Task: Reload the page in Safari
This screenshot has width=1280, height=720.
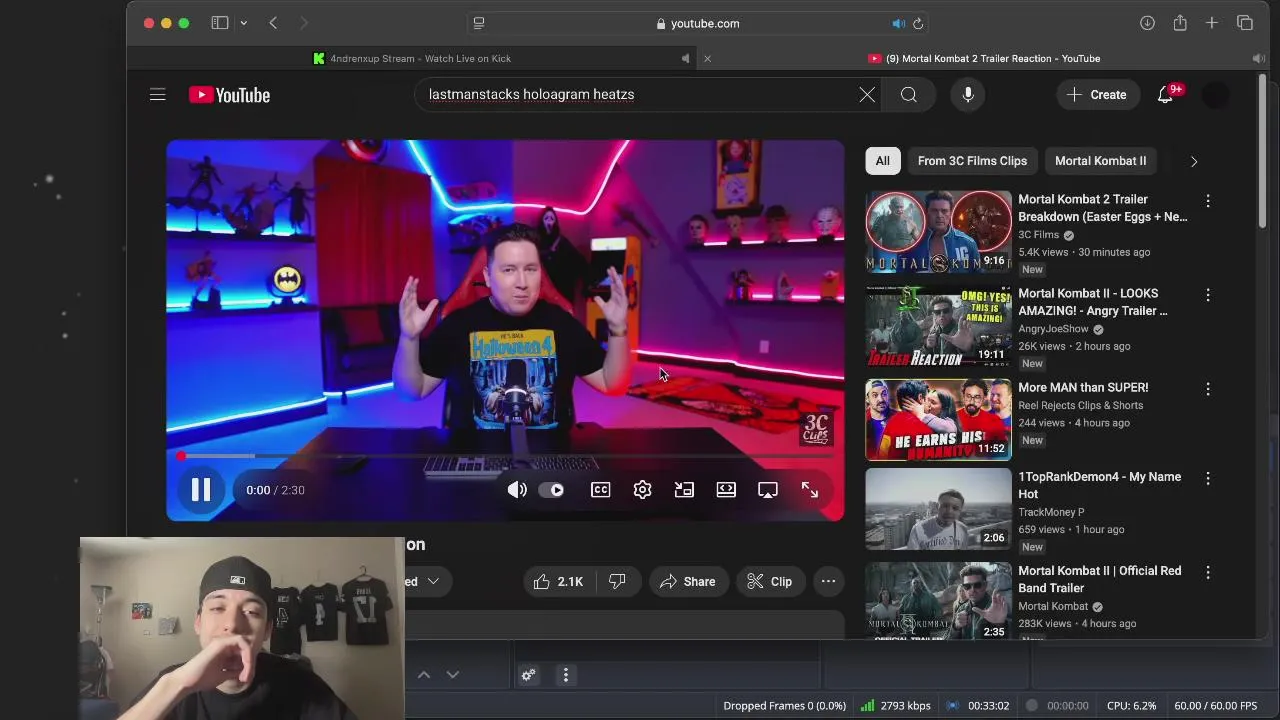Action: pos(918,23)
